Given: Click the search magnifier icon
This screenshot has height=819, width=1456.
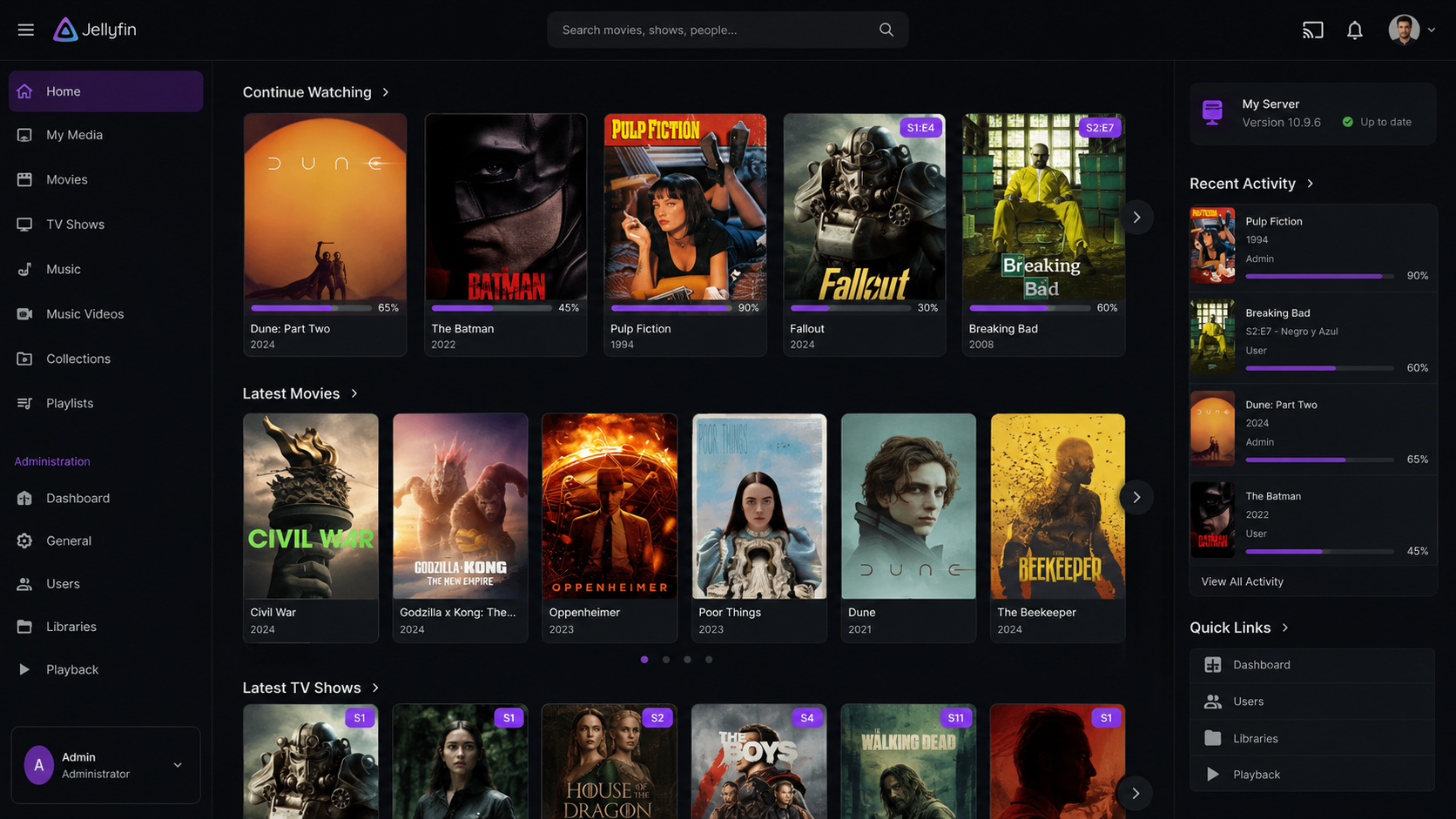Looking at the screenshot, I should point(886,30).
